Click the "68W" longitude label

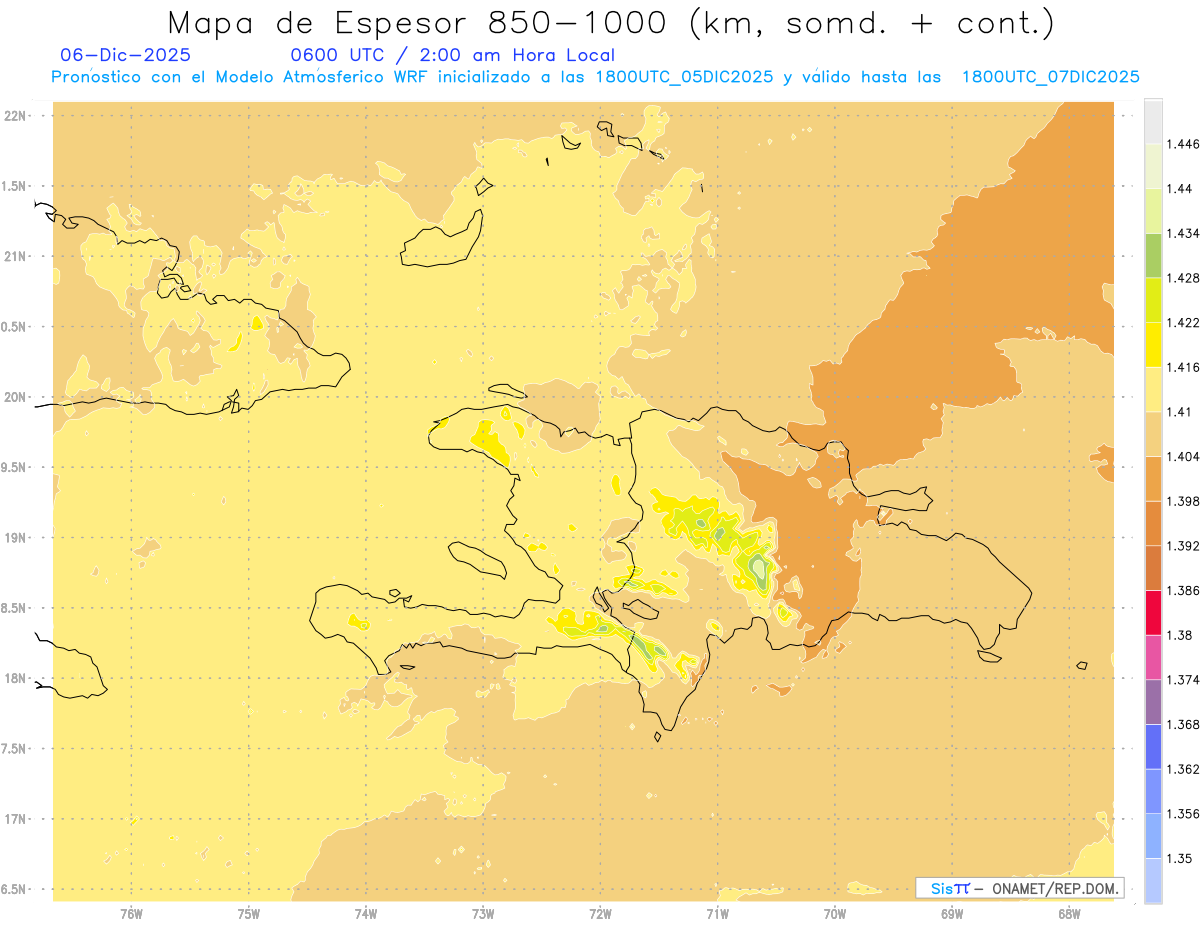[x=1069, y=914]
